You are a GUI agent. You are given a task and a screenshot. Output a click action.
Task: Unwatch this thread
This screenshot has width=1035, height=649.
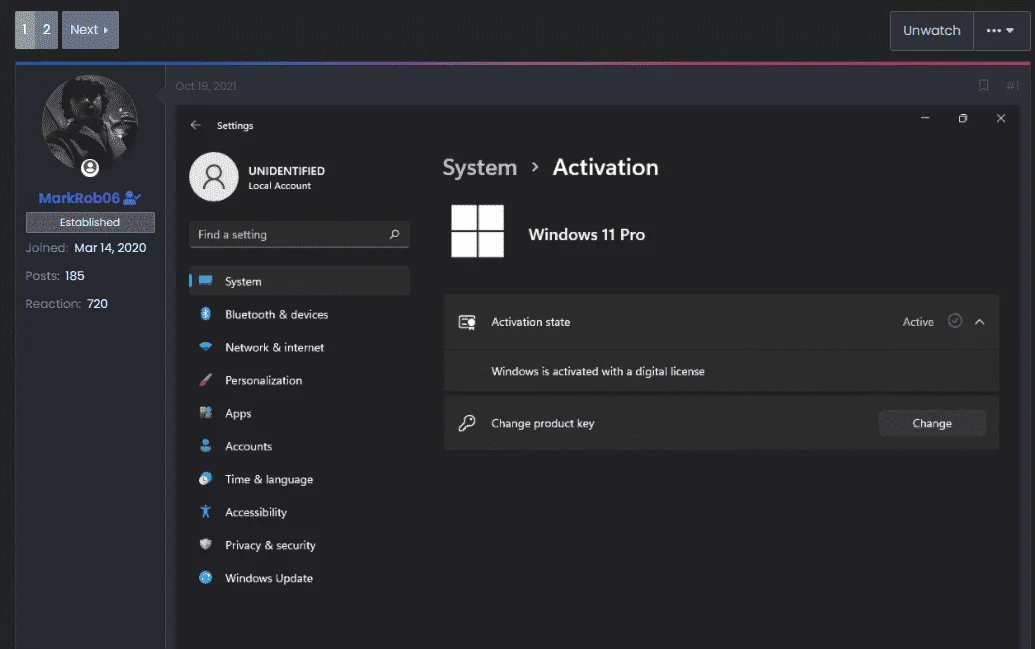tap(931, 30)
